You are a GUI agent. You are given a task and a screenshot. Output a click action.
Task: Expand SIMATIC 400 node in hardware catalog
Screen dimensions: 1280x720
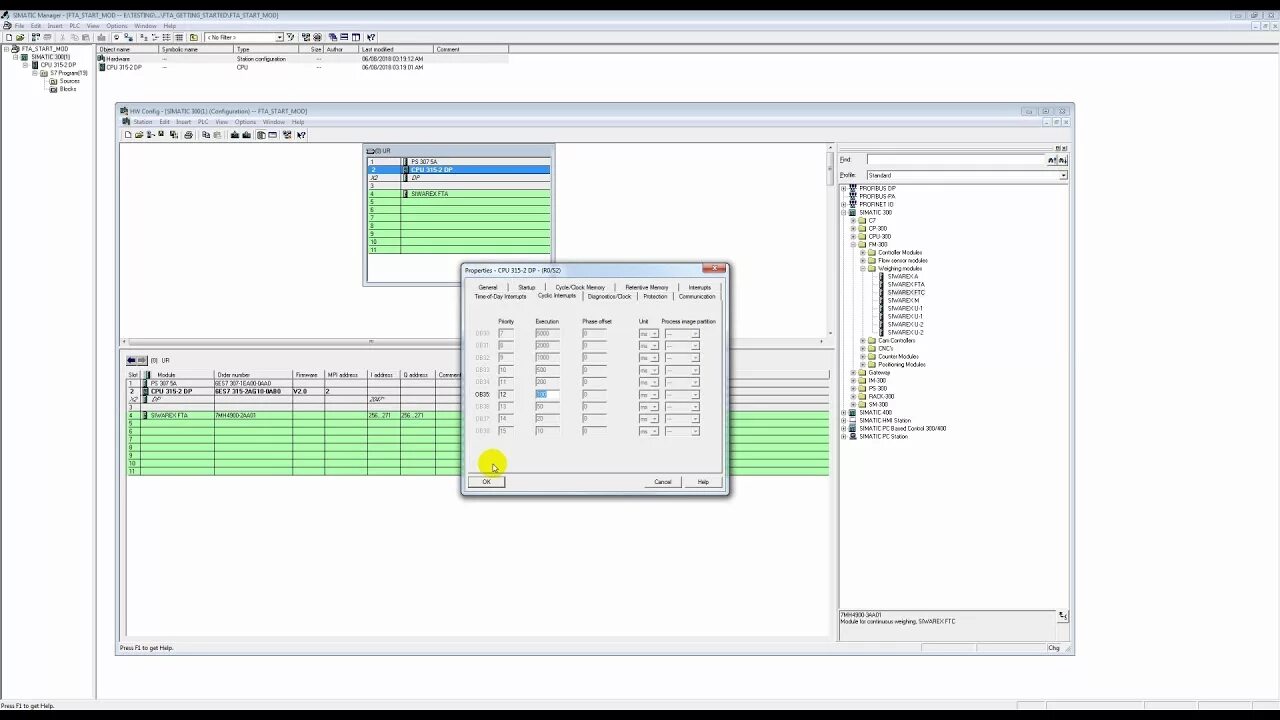[844, 412]
